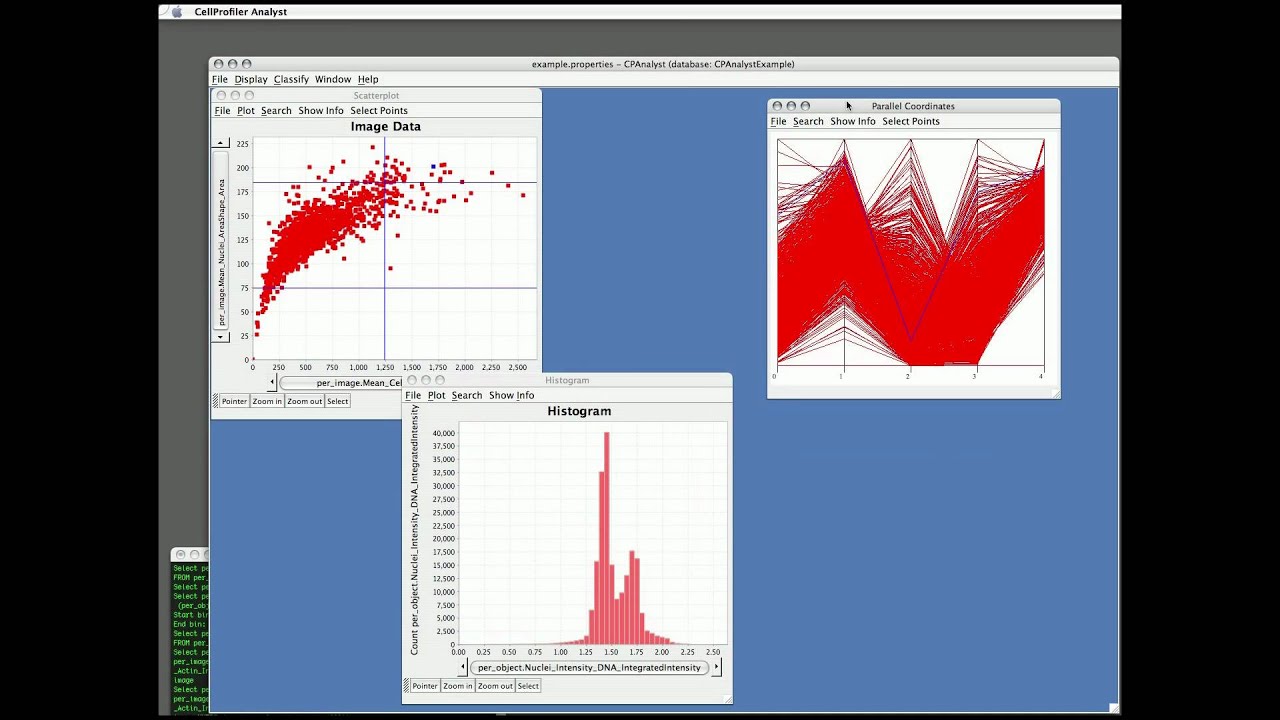Click histogram X-axis left arrow
Screen dimensions: 1280x720
click(463, 667)
